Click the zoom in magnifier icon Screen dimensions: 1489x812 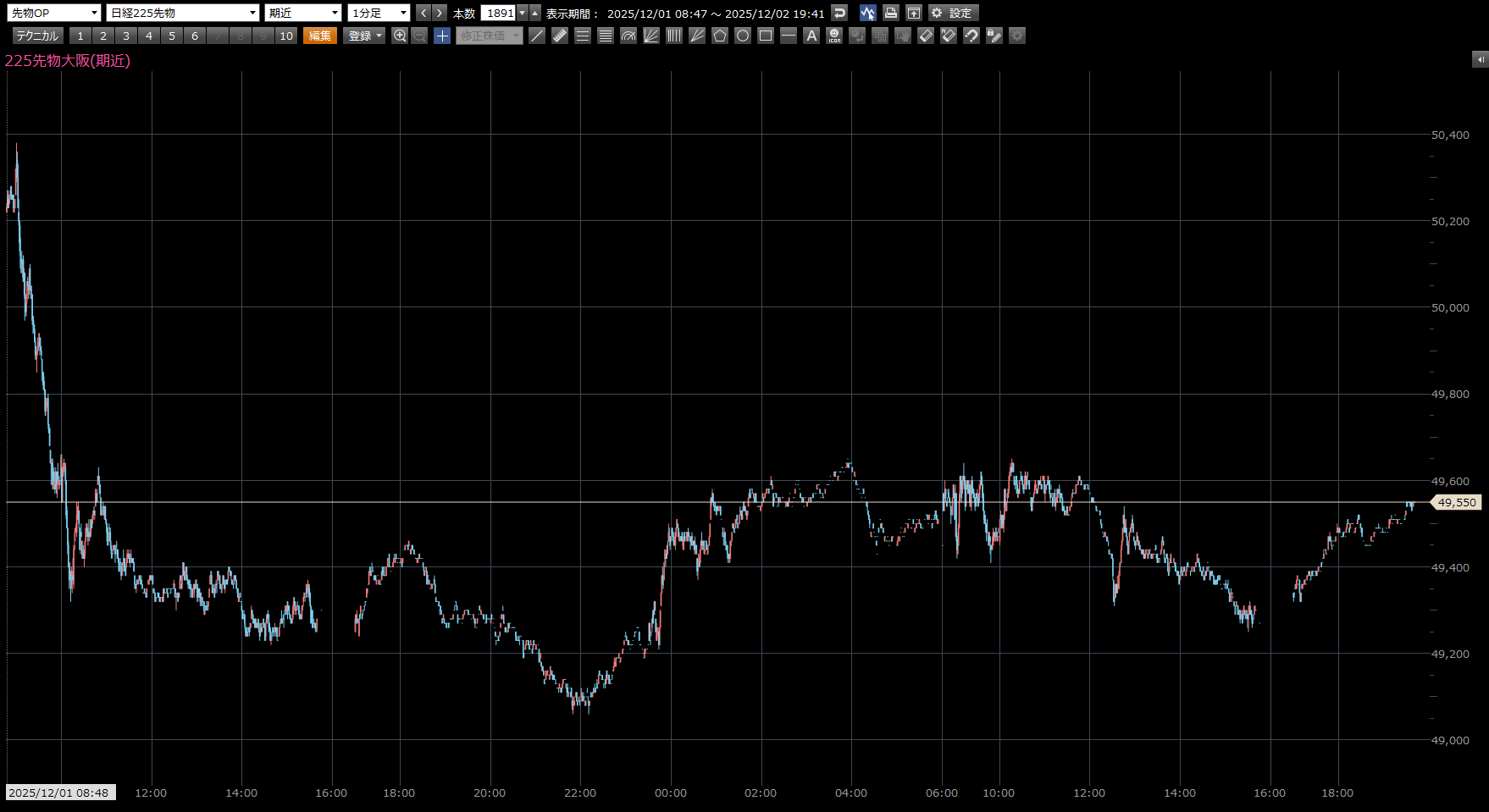pyautogui.click(x=400, y=36)
